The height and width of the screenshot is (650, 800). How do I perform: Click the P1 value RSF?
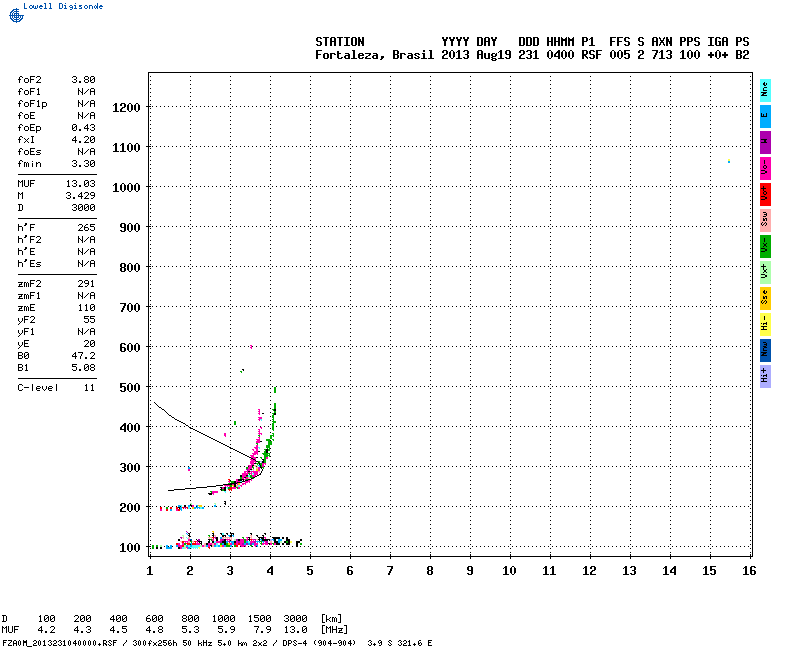pos(592,55)
